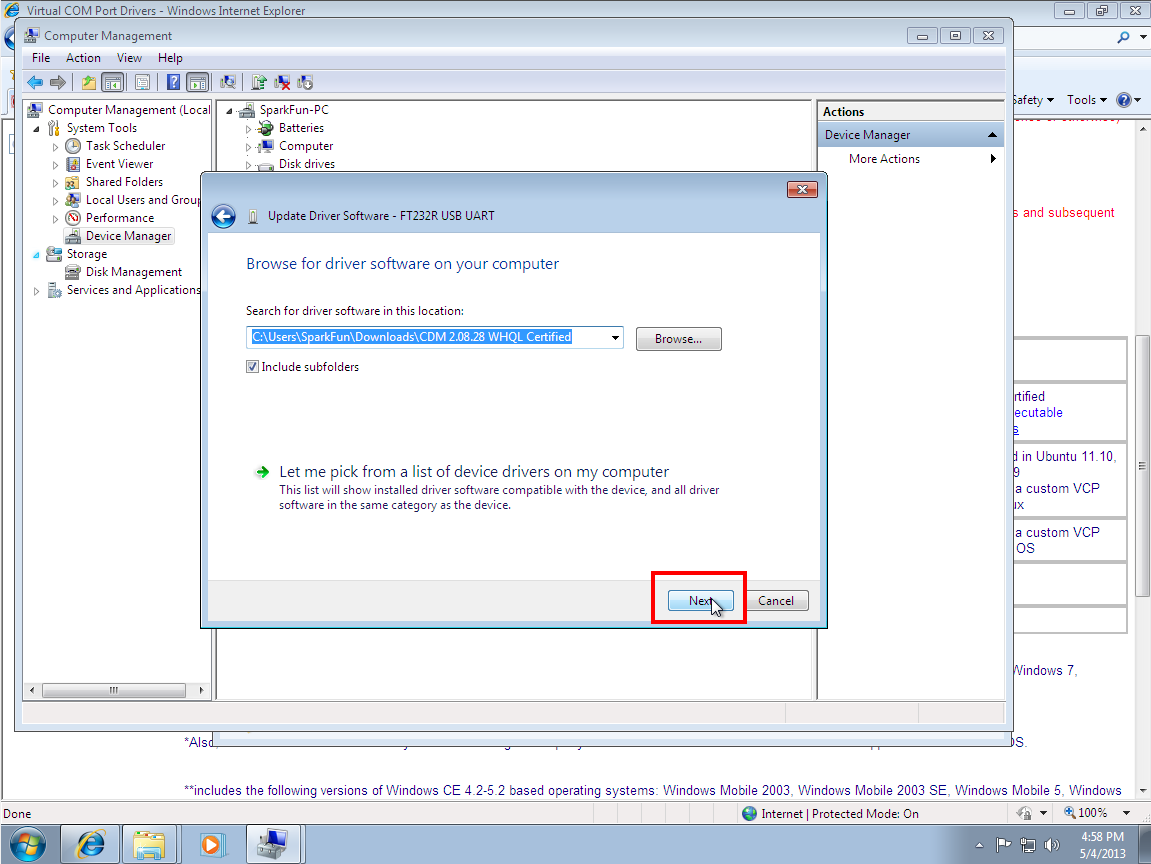Expand the Event Viewer node
Image resolution: width=1151 pixels, height=864 pixels.
[55, 164]
